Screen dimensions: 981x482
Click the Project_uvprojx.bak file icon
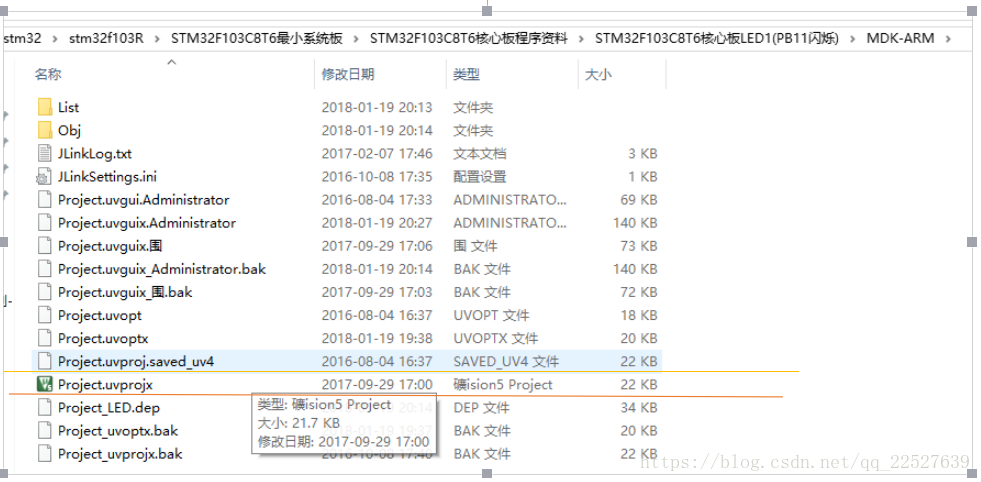pyautogui.click(x=44, y=454)
